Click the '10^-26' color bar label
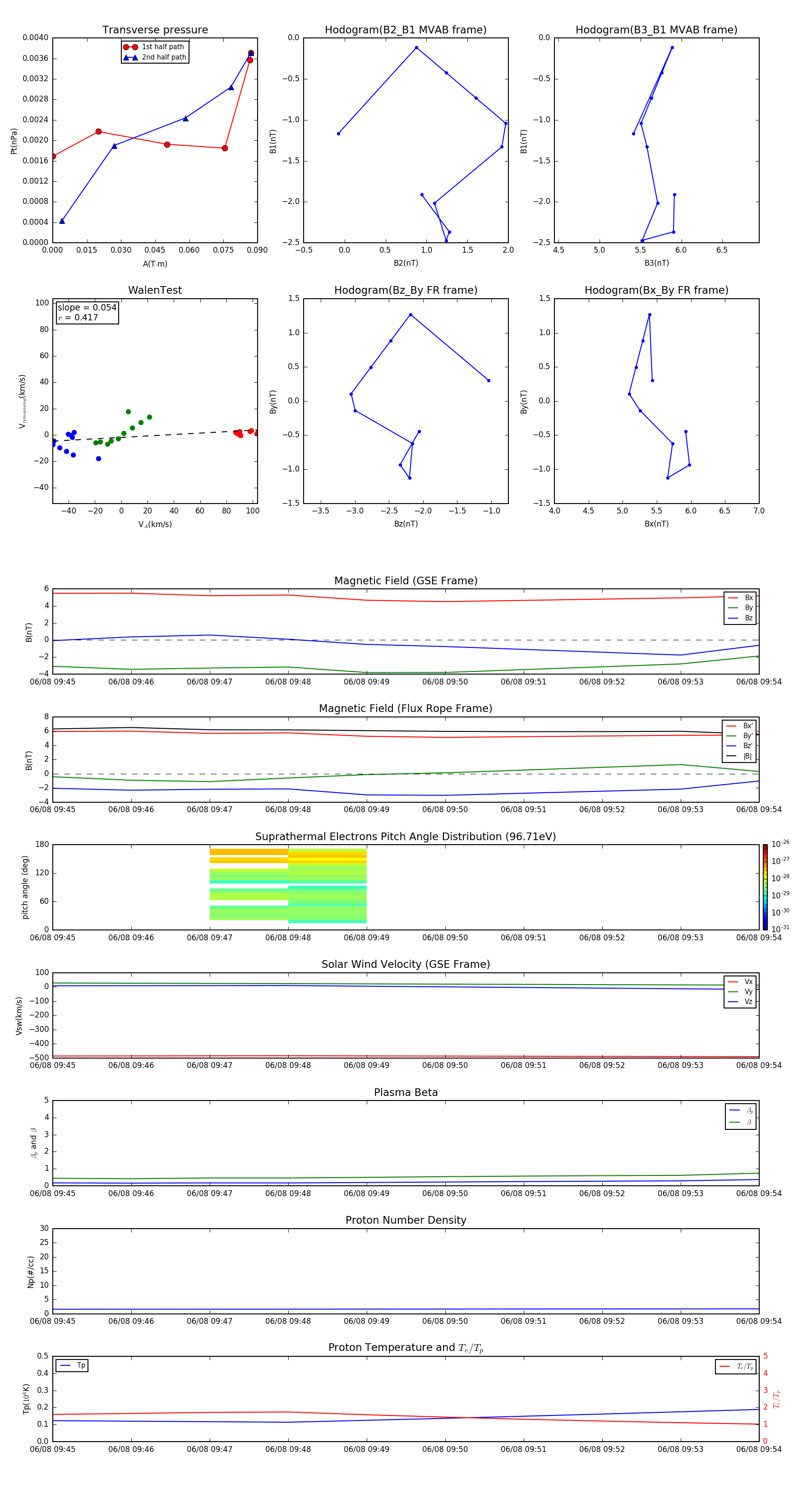Image resolution: width=812 pixels, height=1489 pixels. (x=780, y=844)
